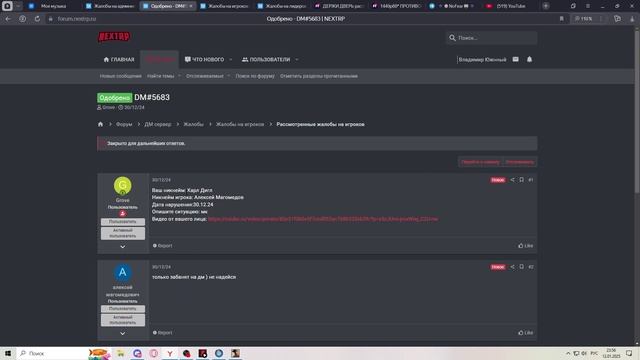Bookmark post #1

tap(521, 180)
